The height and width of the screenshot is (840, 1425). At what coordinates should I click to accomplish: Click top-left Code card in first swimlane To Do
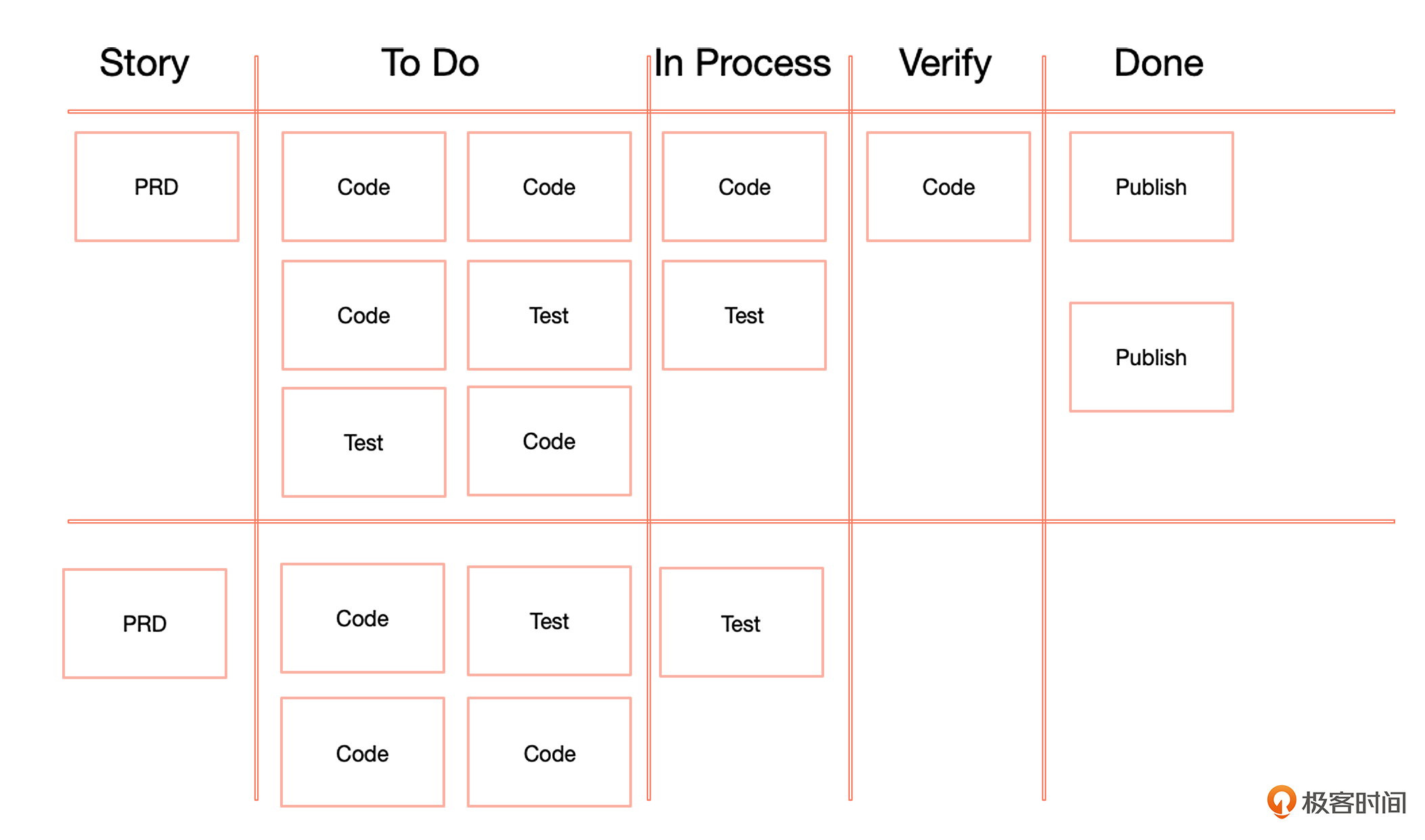363,187
